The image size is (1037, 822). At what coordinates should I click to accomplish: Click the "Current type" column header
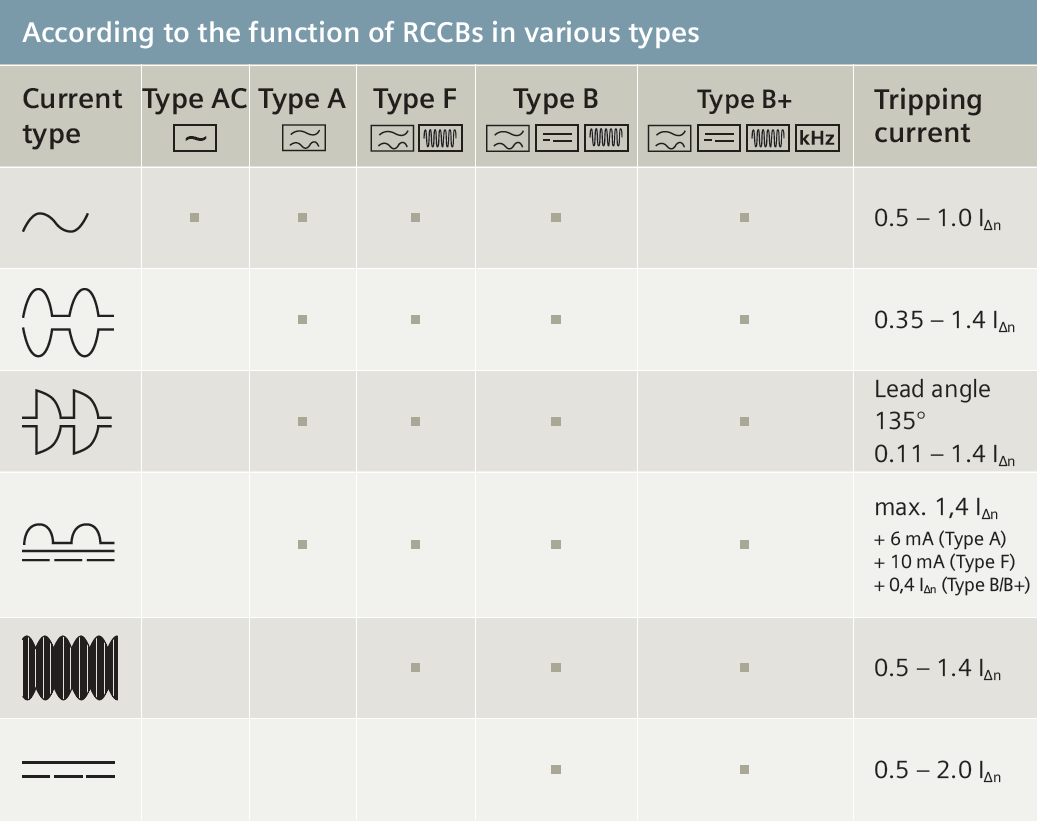72,116
